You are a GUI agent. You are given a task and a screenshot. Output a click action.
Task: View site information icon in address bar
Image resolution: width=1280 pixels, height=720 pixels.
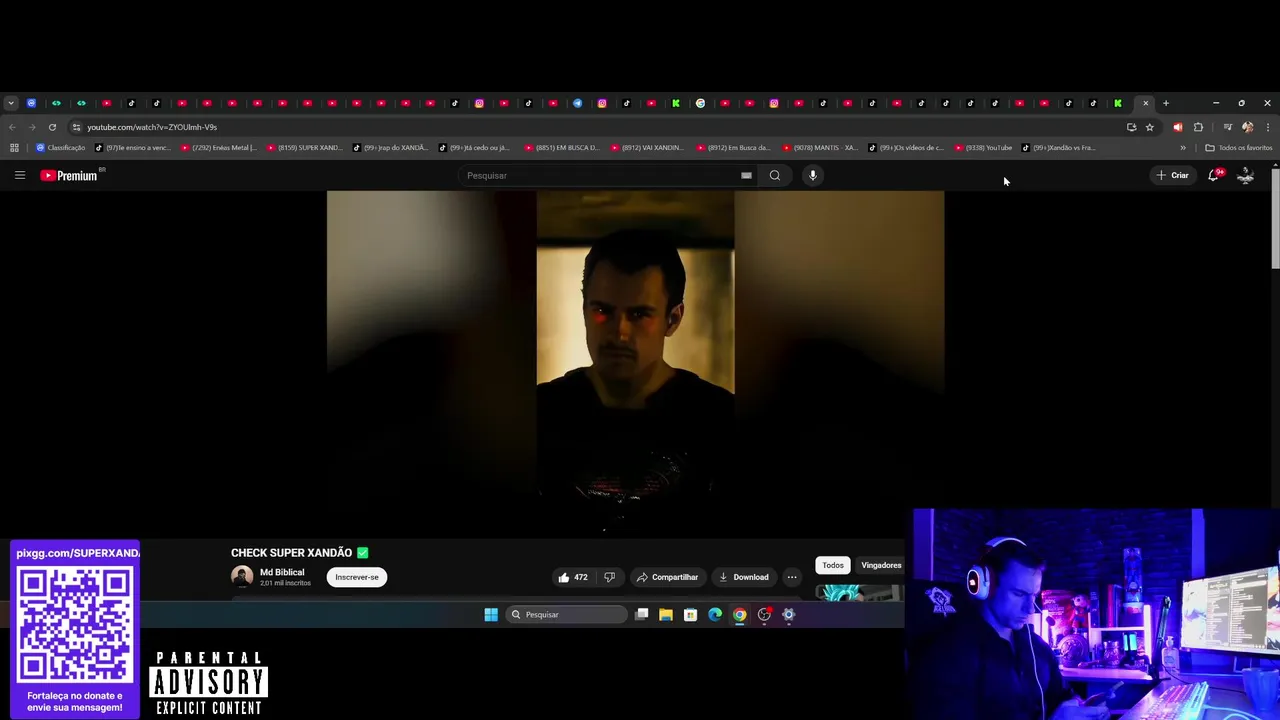click(x=76, y=127)
